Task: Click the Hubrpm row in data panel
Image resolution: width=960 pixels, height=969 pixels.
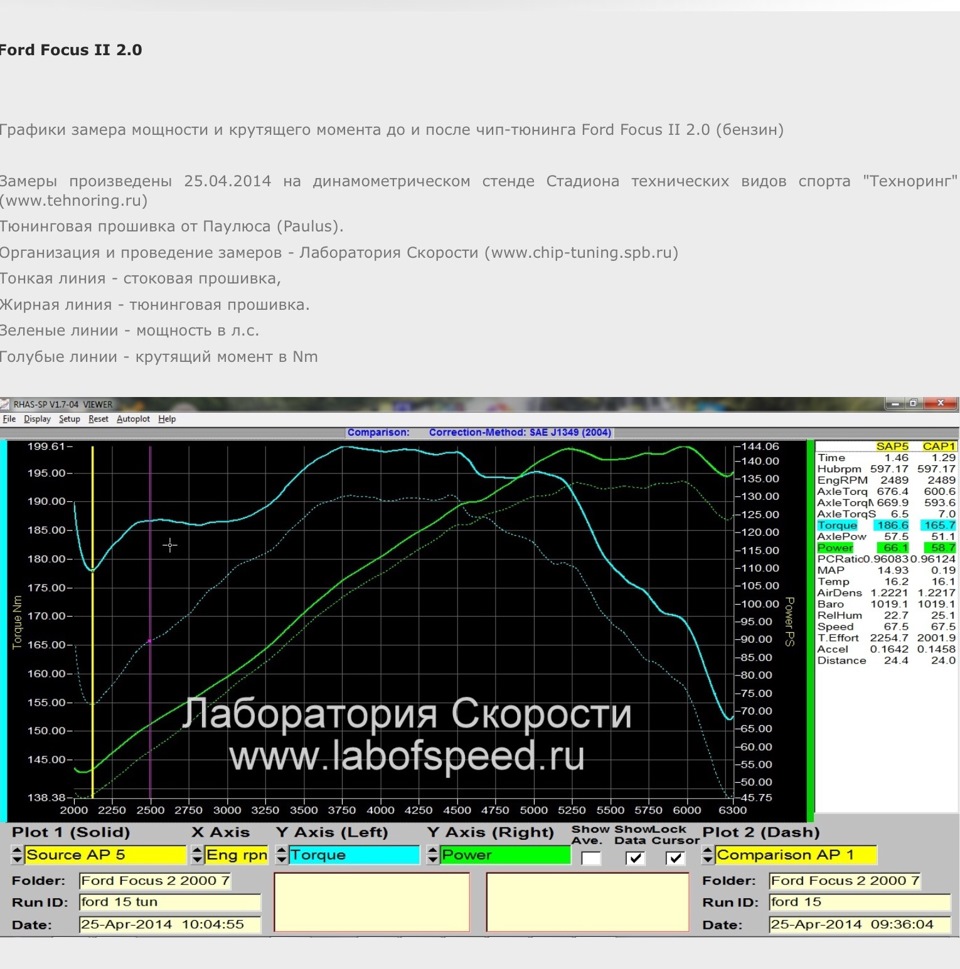Action: click(886, 469)
